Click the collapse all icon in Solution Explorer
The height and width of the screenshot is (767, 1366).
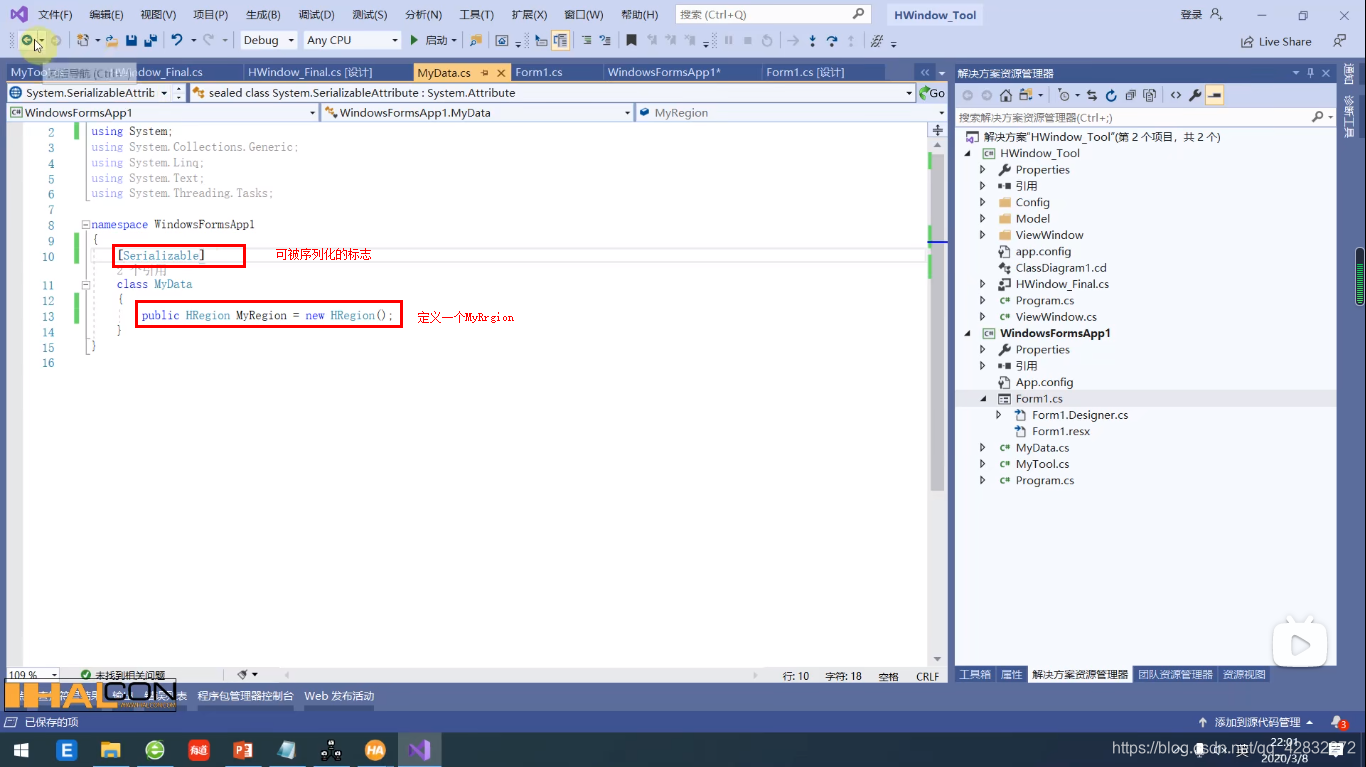click(x=1130, y=95)
